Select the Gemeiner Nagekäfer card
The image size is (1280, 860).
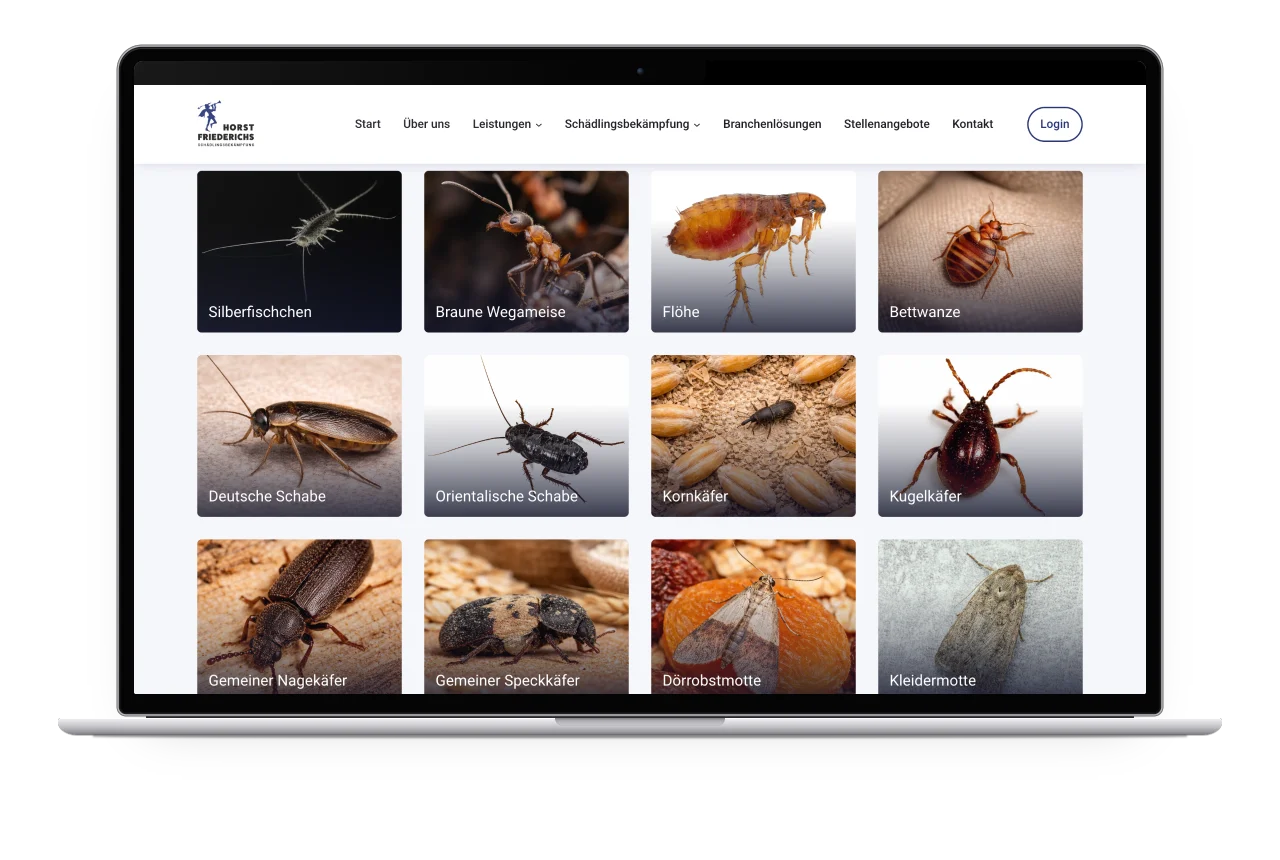299,617
